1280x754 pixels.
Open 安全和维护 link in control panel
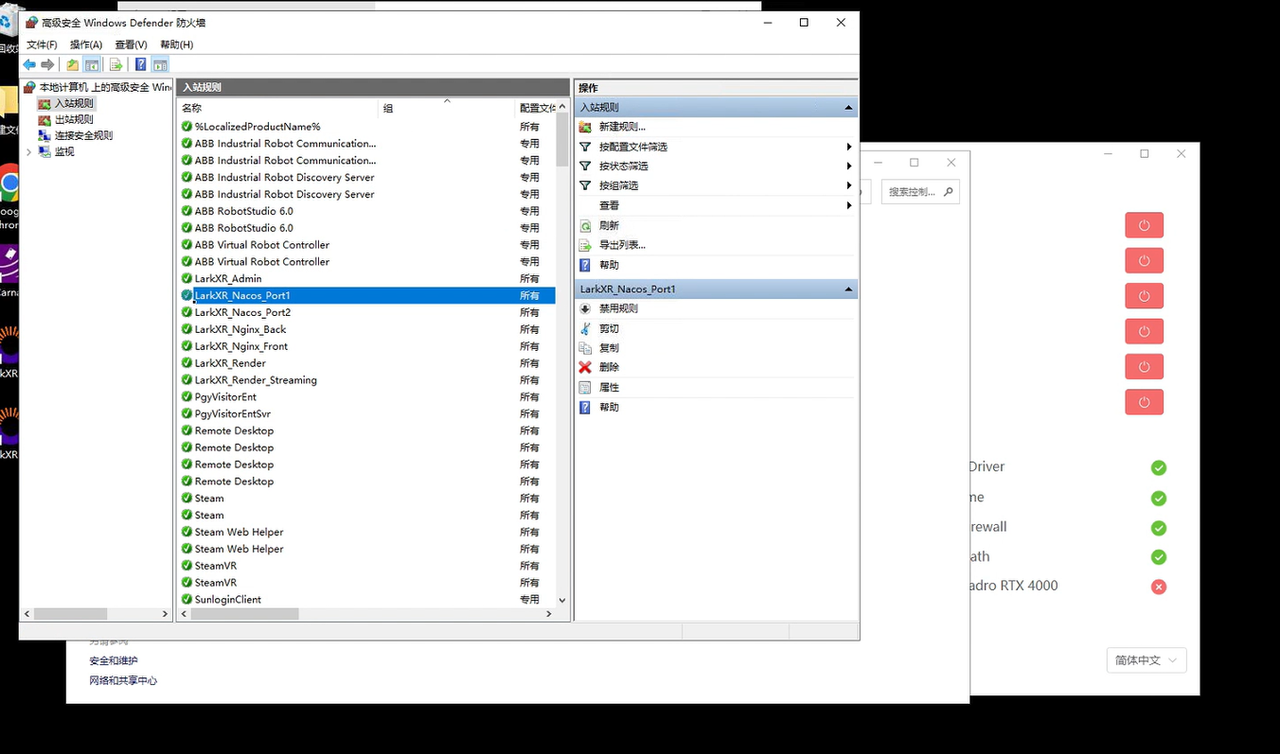coord(113,661)
